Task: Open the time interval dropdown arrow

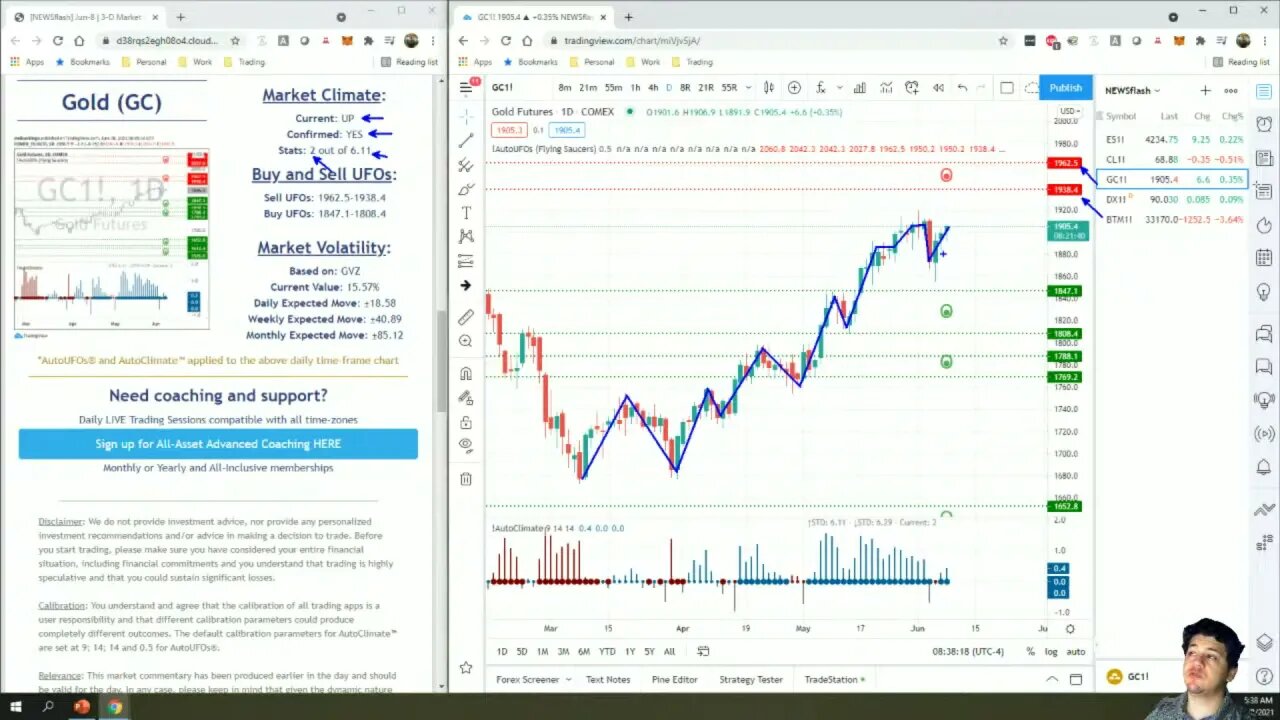Action: point(748,88)
